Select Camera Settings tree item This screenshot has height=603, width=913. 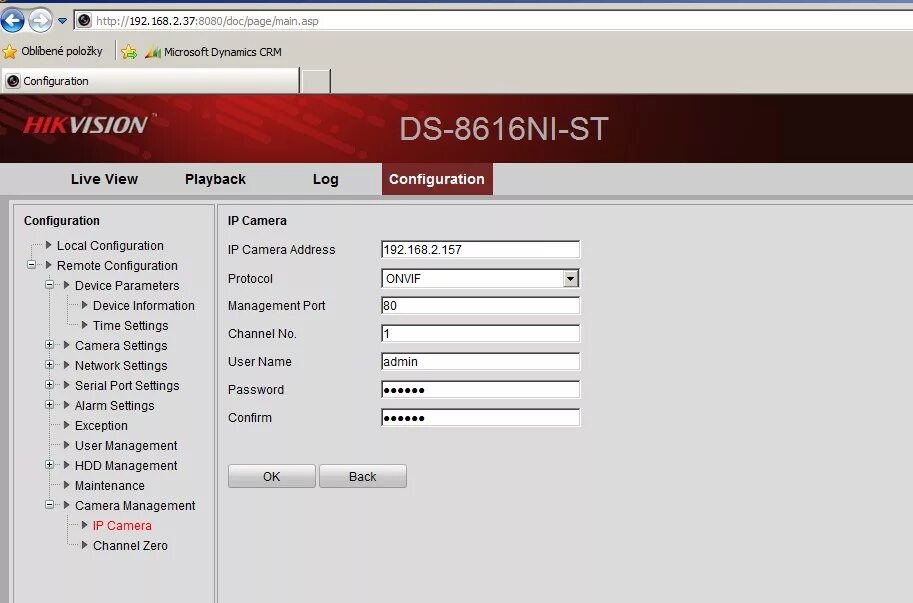coord(121,346)
